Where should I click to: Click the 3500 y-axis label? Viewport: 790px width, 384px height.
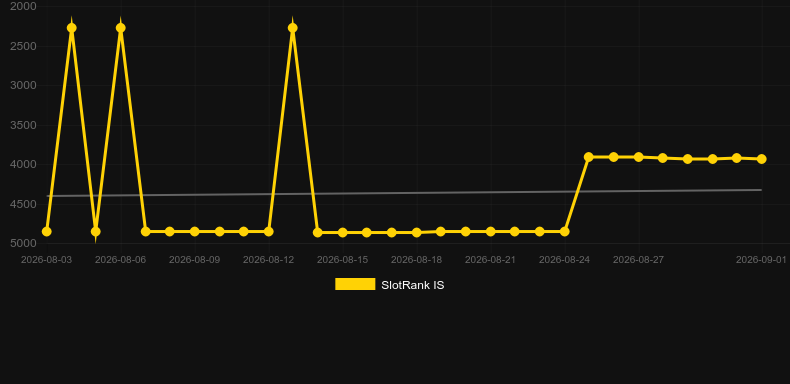[23, 125]
